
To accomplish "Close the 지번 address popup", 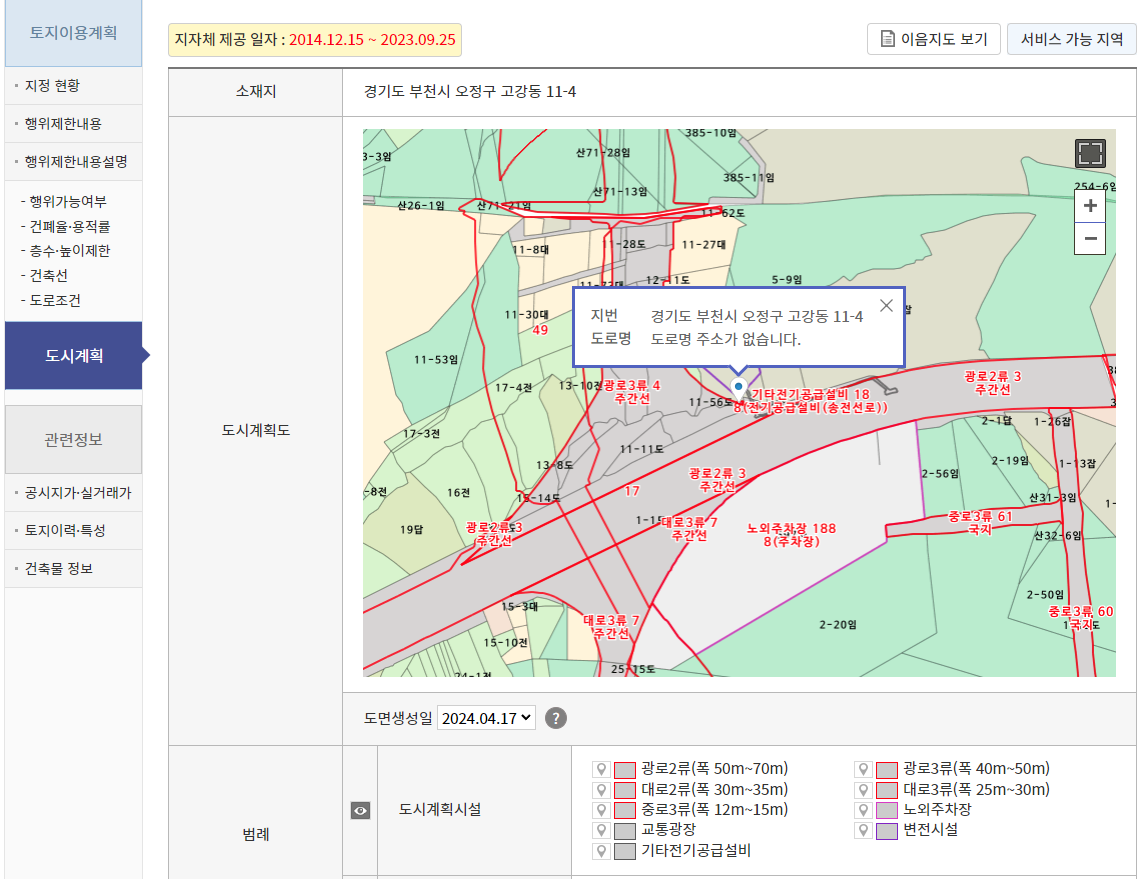I will [886, 305].
